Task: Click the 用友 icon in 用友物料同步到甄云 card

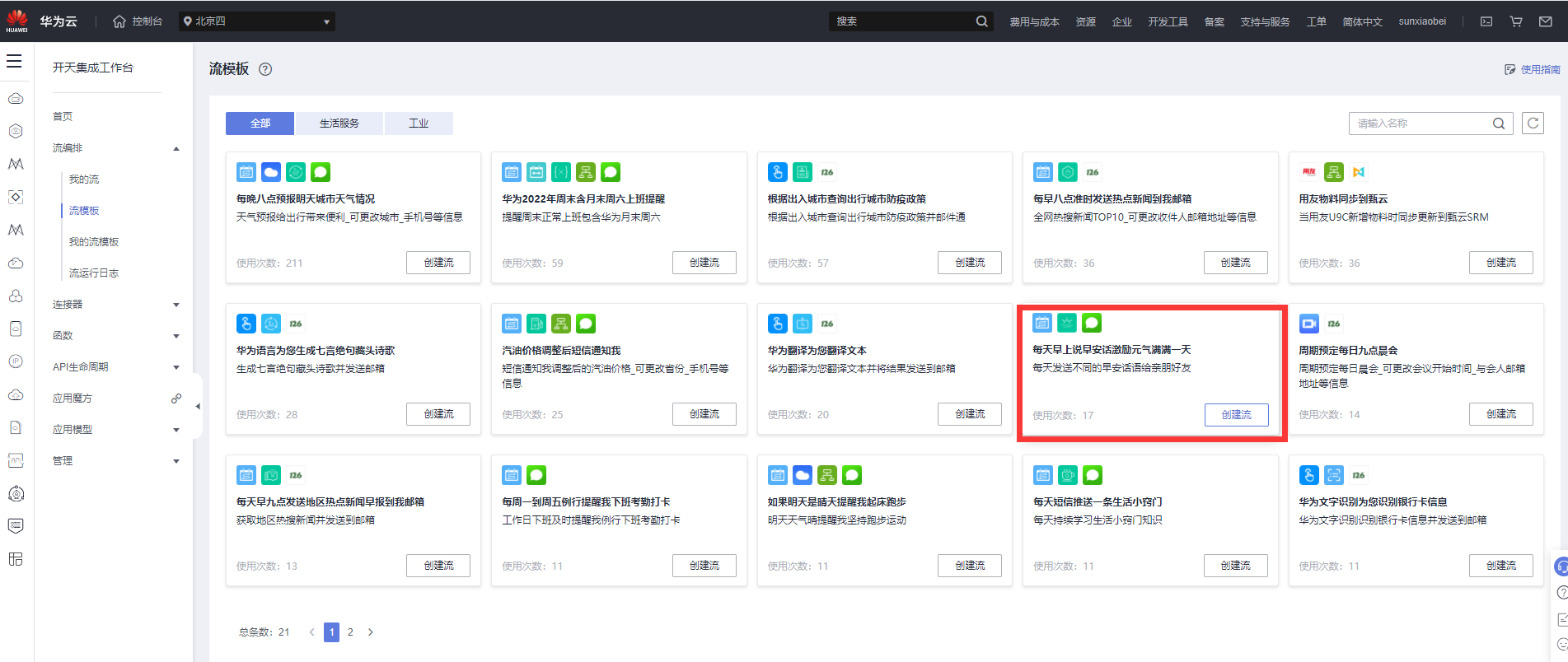Action: [1309, 172]
